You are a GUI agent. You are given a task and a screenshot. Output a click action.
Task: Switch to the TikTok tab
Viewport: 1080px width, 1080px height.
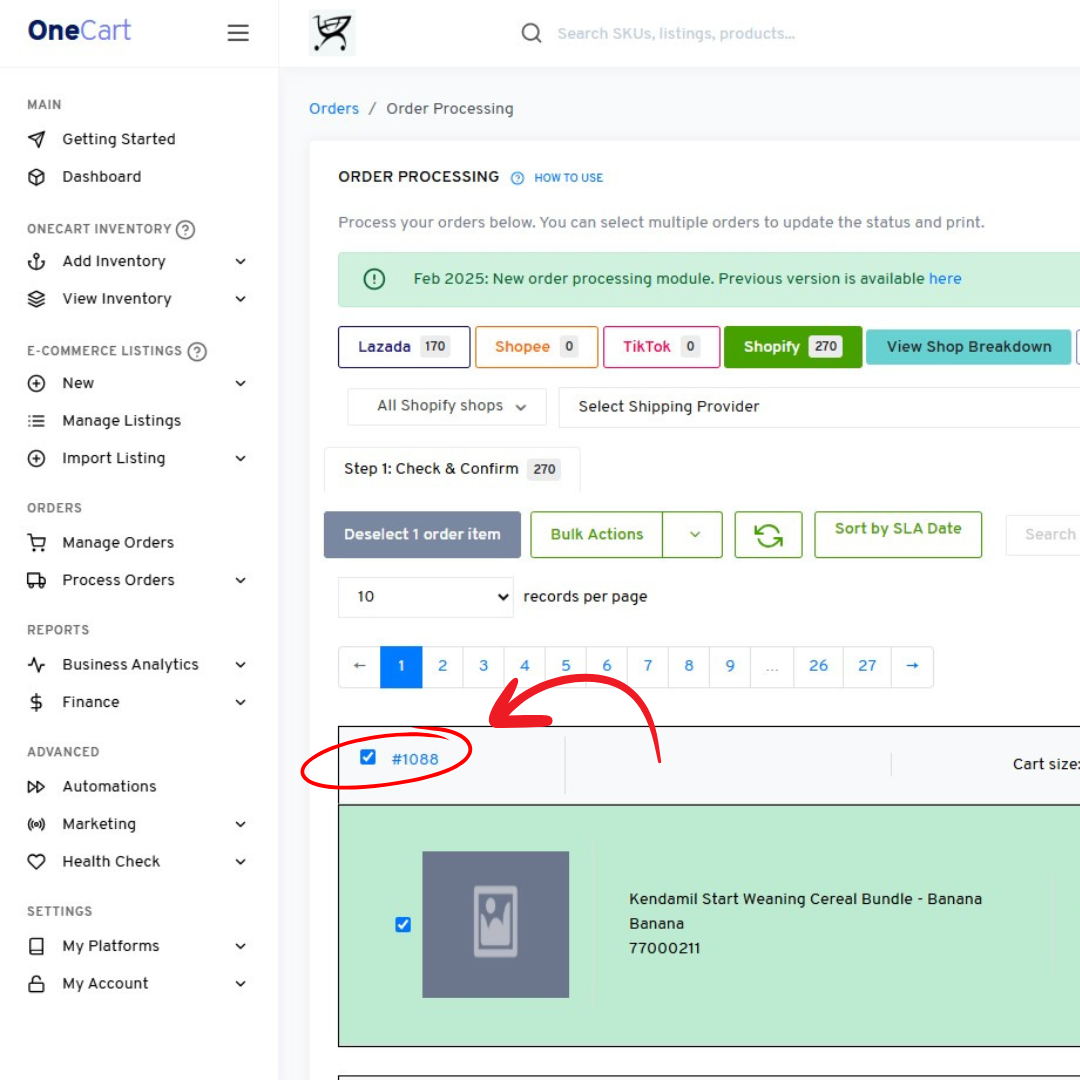coord(661,347)
